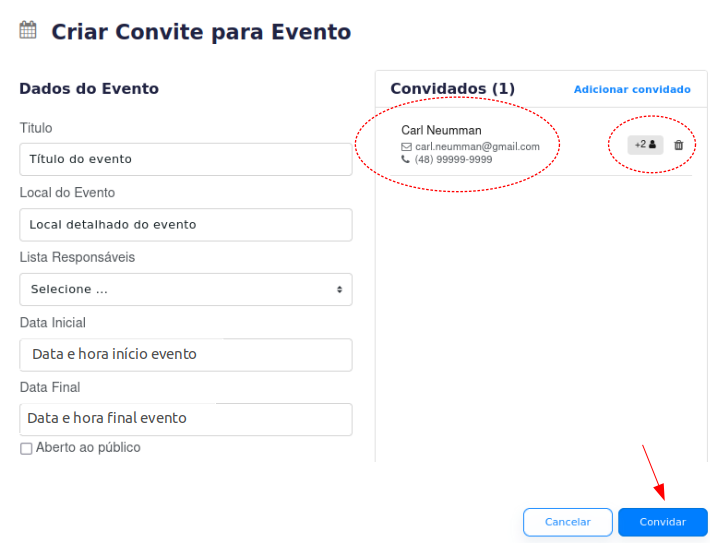The height and width of the screenshot is (556, 710).
Task: Click the Convidados (1) heading
Action: pyautogui.click(x=452, y=89)
